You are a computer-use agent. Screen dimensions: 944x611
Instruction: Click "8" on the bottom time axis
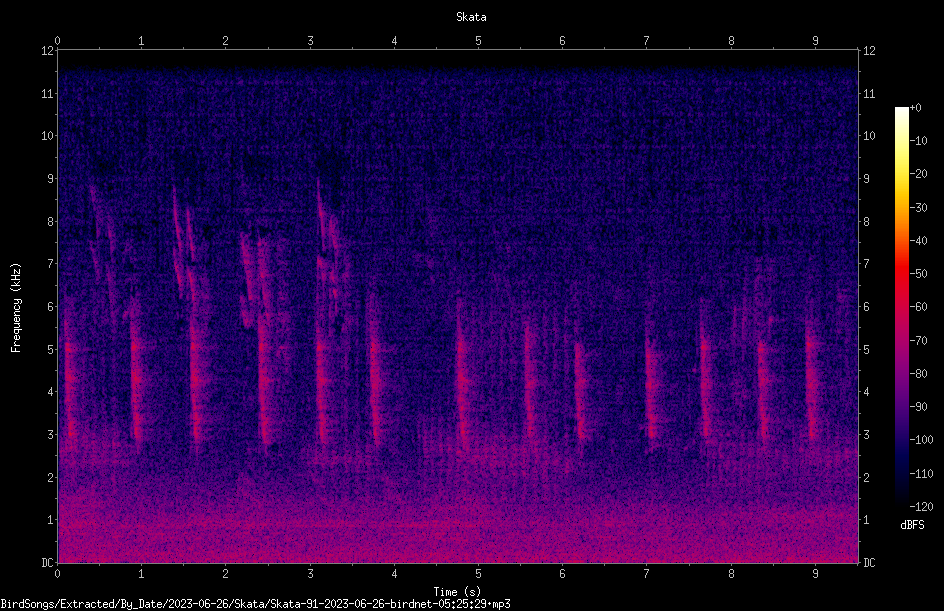click(731, 574)
